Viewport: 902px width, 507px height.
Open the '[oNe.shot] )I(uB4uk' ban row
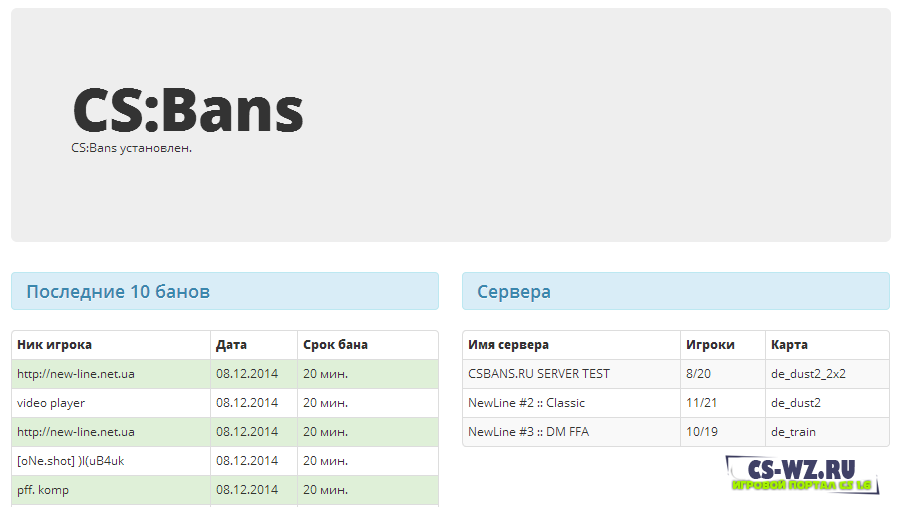click(225, 461)
